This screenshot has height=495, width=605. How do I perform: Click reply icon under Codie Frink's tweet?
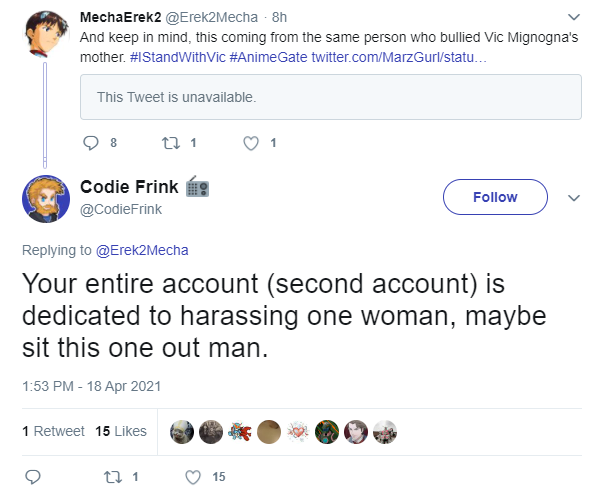click(33, 477)
